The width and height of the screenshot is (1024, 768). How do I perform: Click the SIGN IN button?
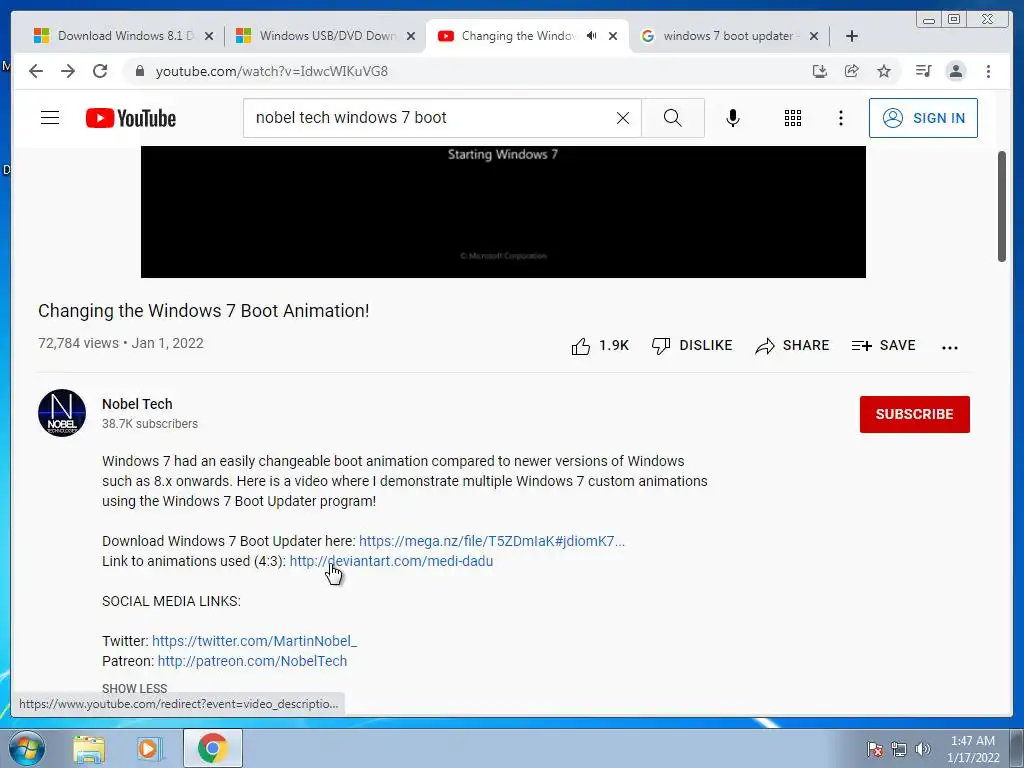pyautogui.click(x=923, y=118)
